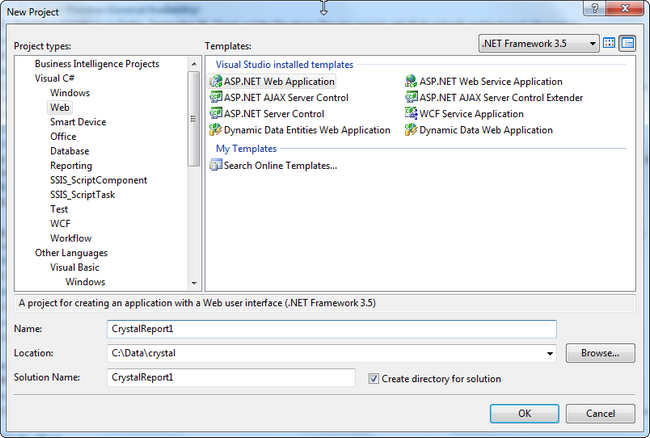Select the Other Languages node
650x438 pixels.
click(71, 253)
